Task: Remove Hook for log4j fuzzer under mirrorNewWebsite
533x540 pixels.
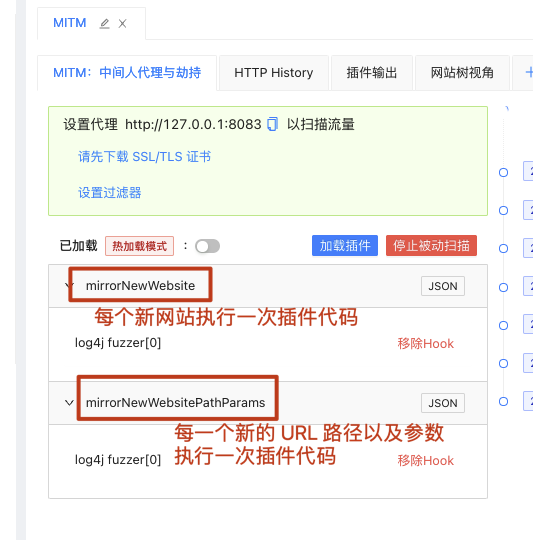Action: tap(426, 344)
